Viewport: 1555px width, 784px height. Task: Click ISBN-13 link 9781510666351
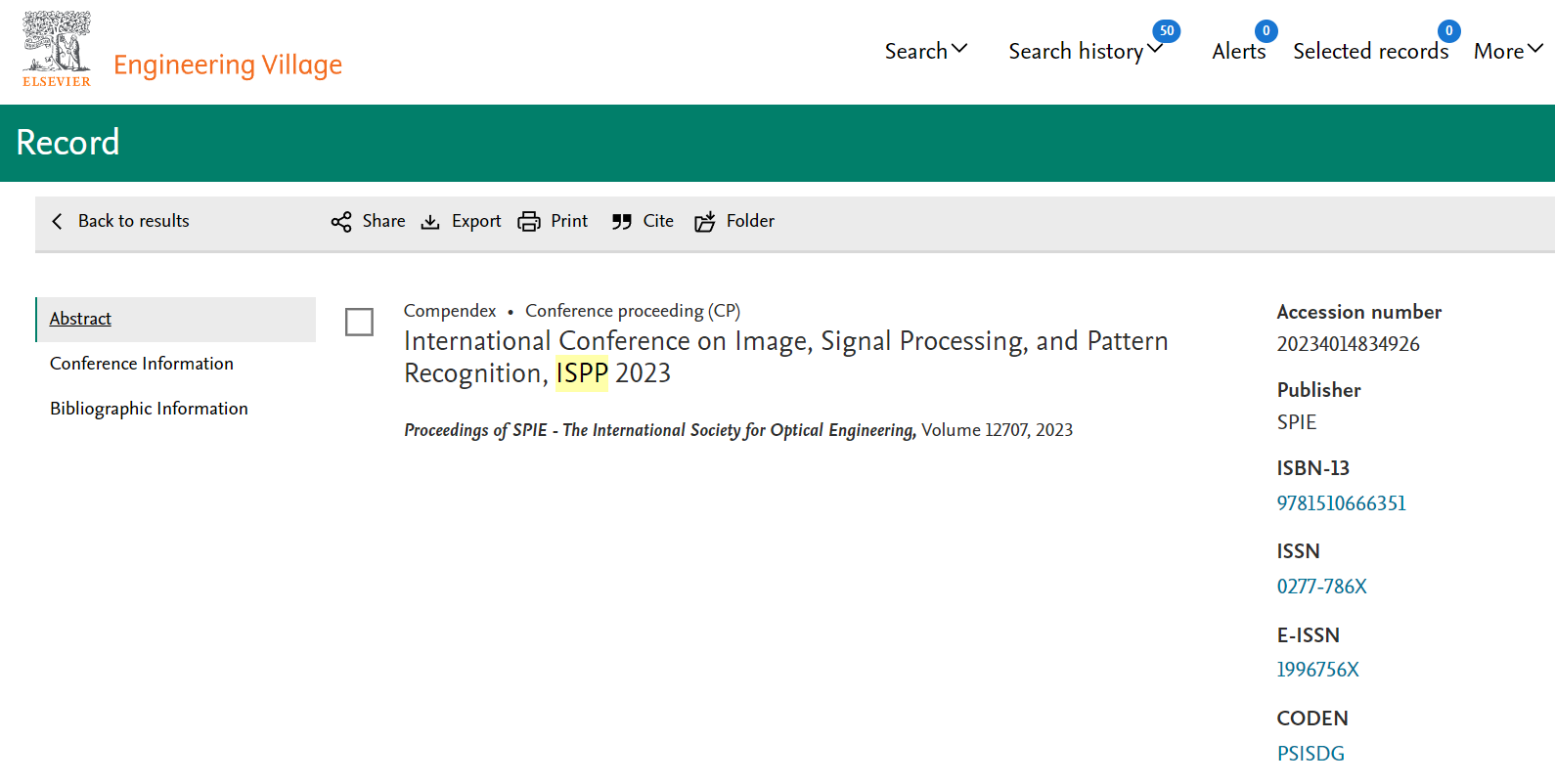tap(1341, 503)
